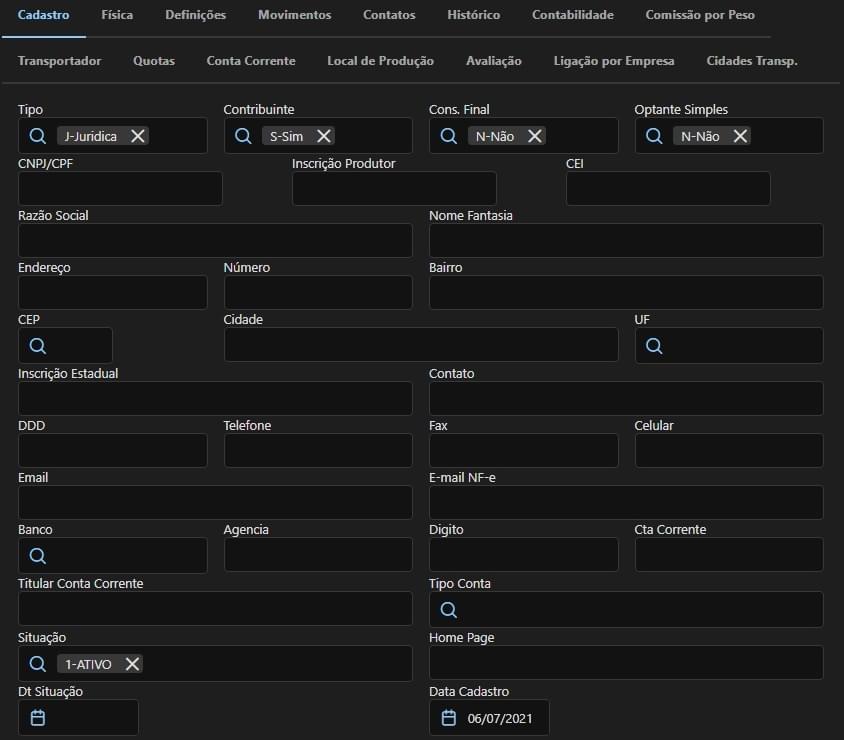The width and height of the screenshot is (844, 740).
Task: Select the Comissão por Peso tab
Action: click(700, 15)
